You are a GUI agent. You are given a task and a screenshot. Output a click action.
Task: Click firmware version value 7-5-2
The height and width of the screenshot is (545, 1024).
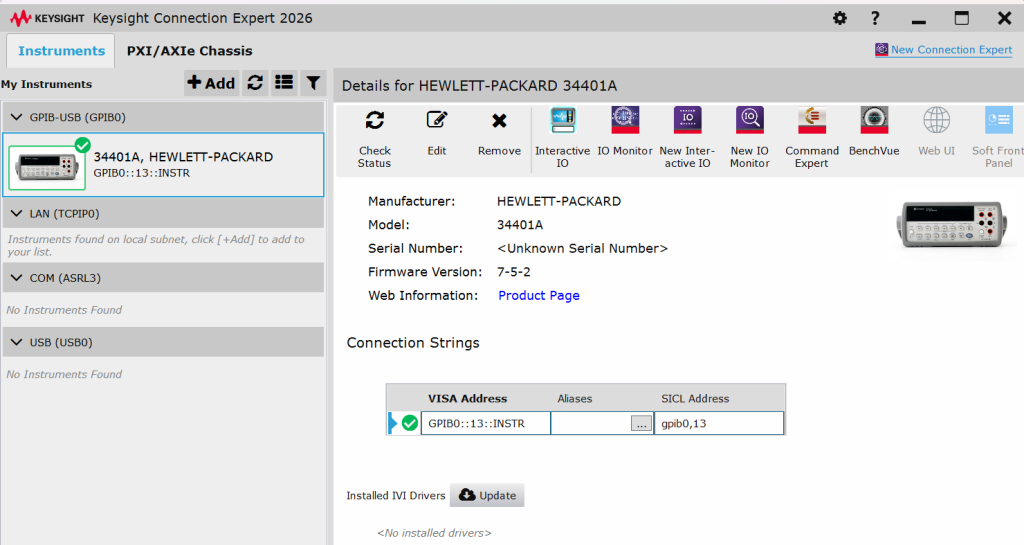point(514,272)
